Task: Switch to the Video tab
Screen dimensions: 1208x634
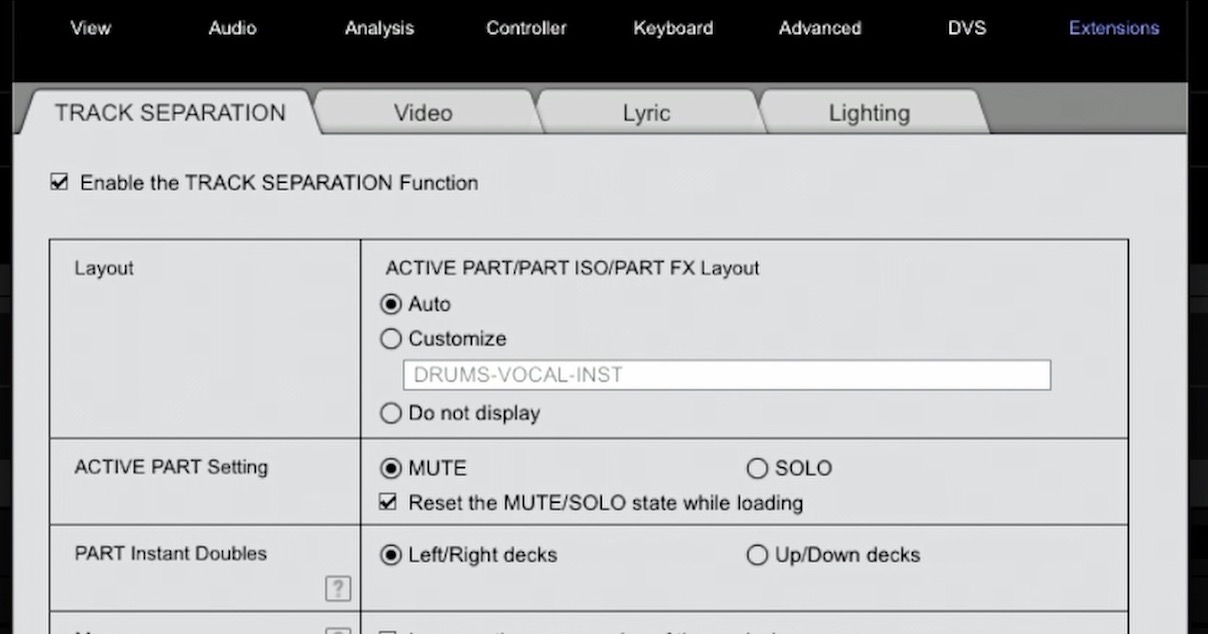Action: 424,112
